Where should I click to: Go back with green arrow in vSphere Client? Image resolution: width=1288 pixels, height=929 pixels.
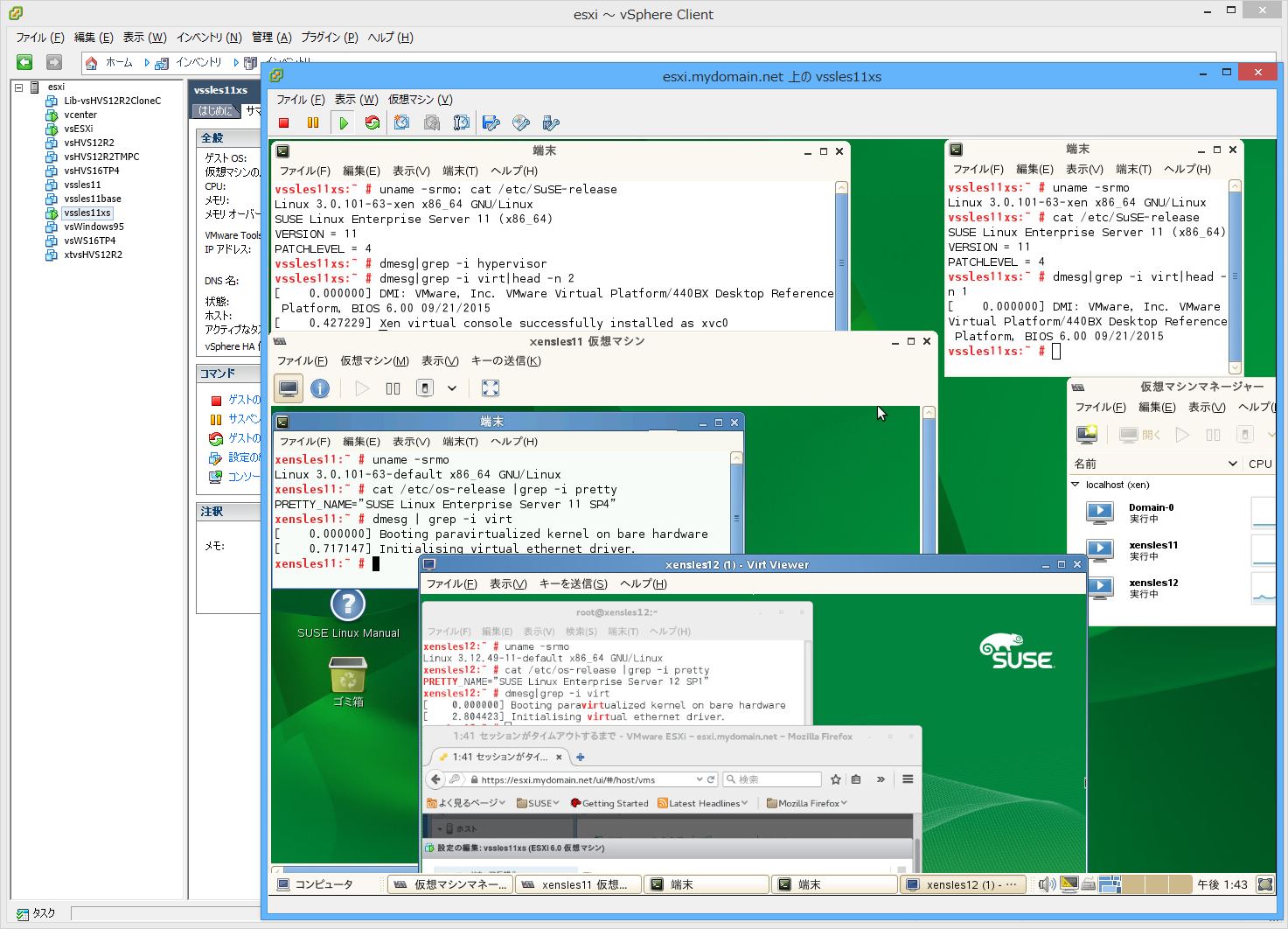[24, 62]
